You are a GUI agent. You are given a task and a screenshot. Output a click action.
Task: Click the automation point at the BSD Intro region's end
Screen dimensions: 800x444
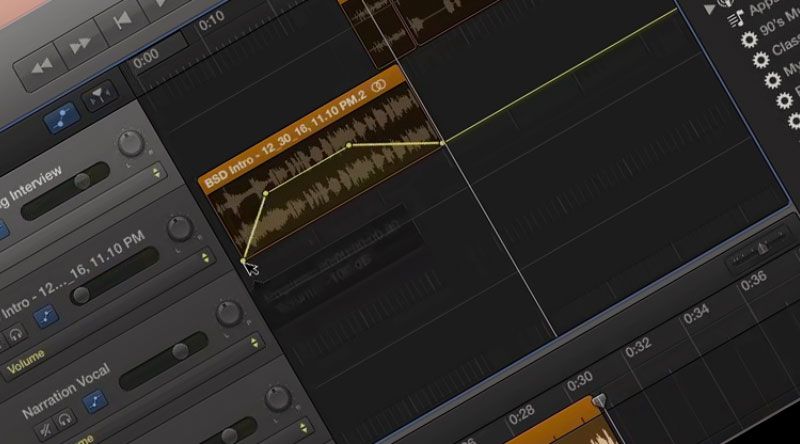pos(442,143)
